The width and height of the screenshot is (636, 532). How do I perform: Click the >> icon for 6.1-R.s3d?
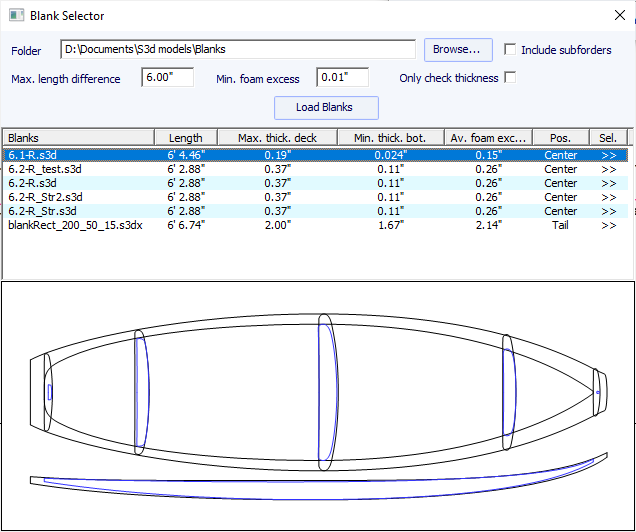point(609,155)
